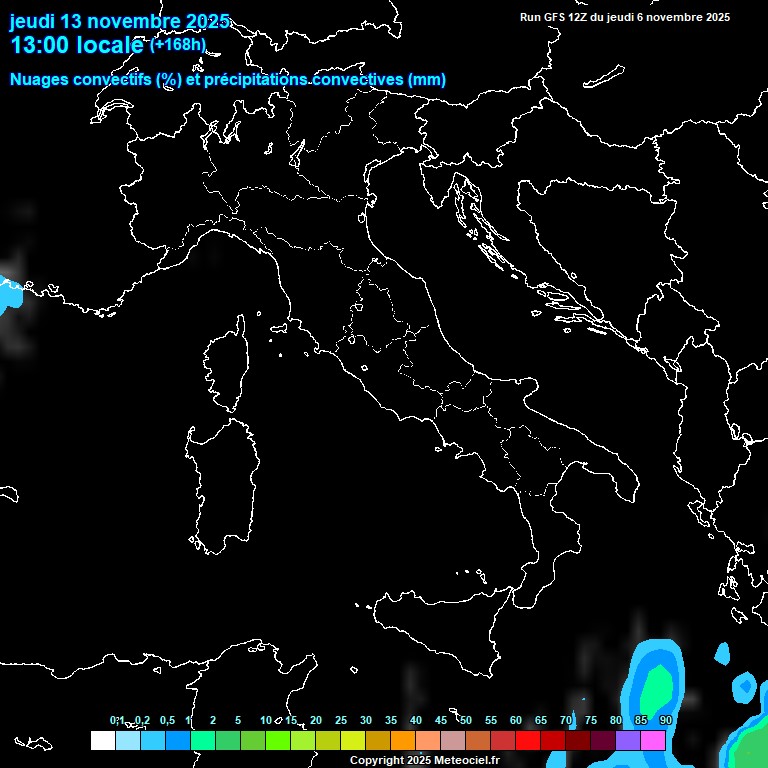This screenshot has width=768, height=768.
Task: Open the Copyright 2025 Meteociel.fr link
Action: coord(424,760)
